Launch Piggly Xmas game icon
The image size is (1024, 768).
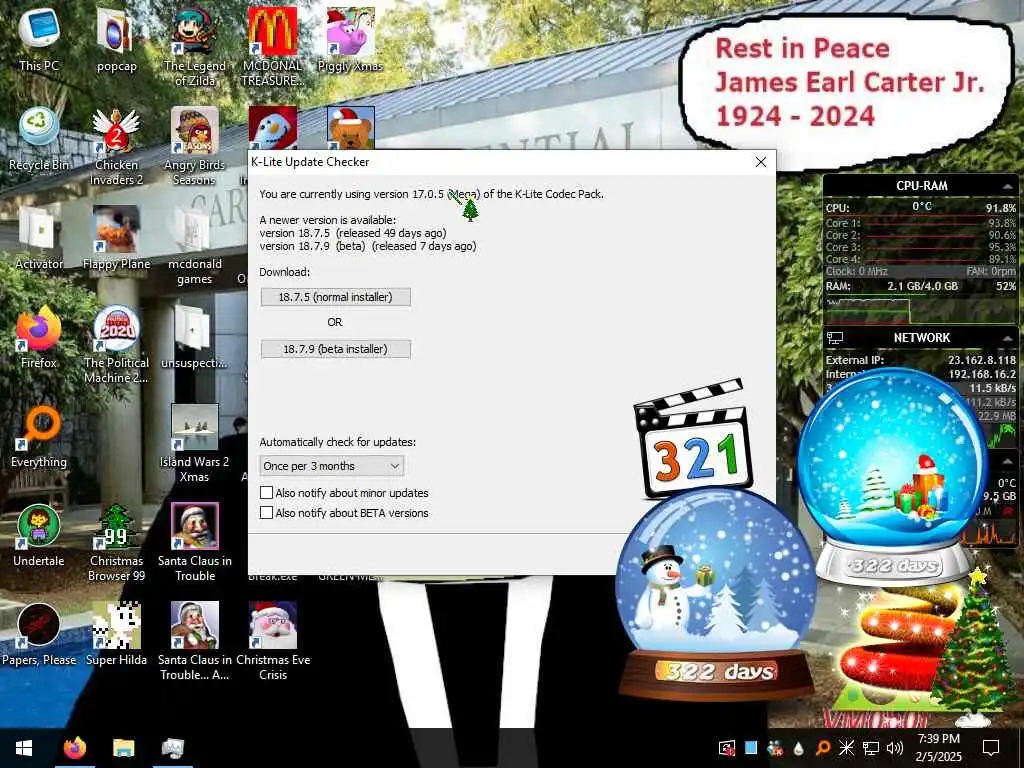[x=351, y=39]
